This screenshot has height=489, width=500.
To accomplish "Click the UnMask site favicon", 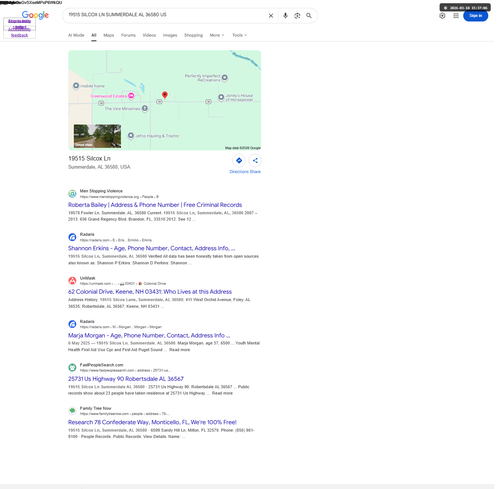I will (72, 280).
